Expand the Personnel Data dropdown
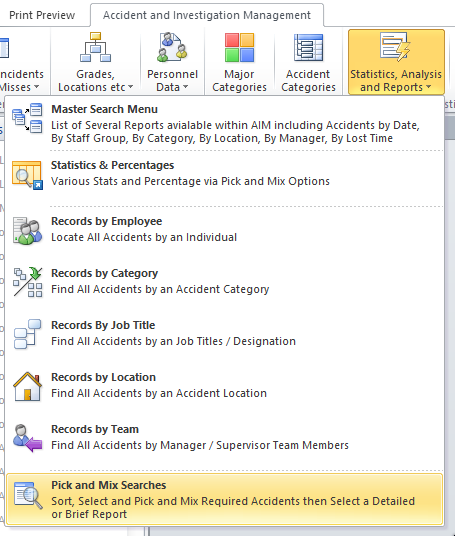 172,62
